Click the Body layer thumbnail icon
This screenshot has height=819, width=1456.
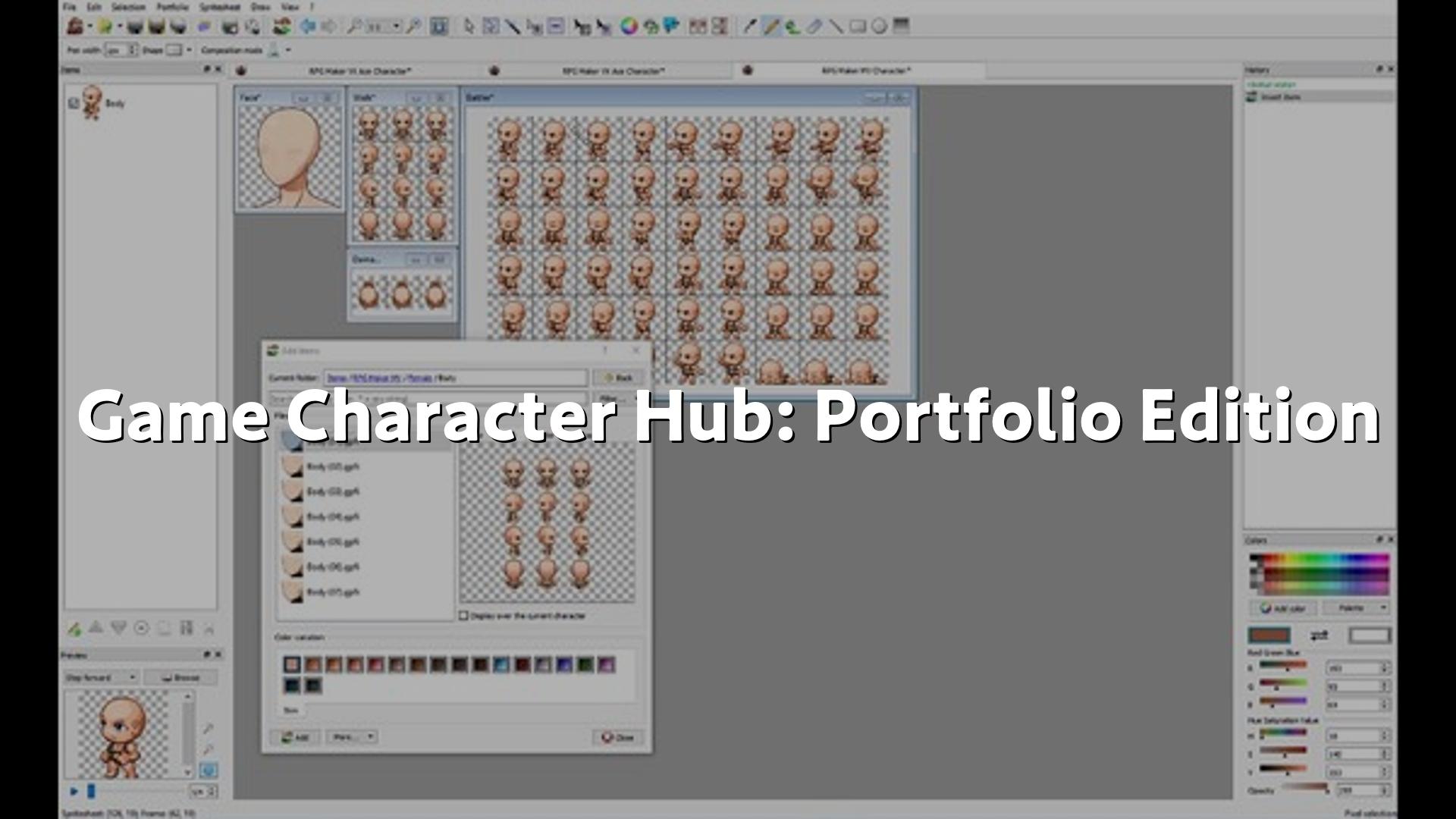coord(93,102)
